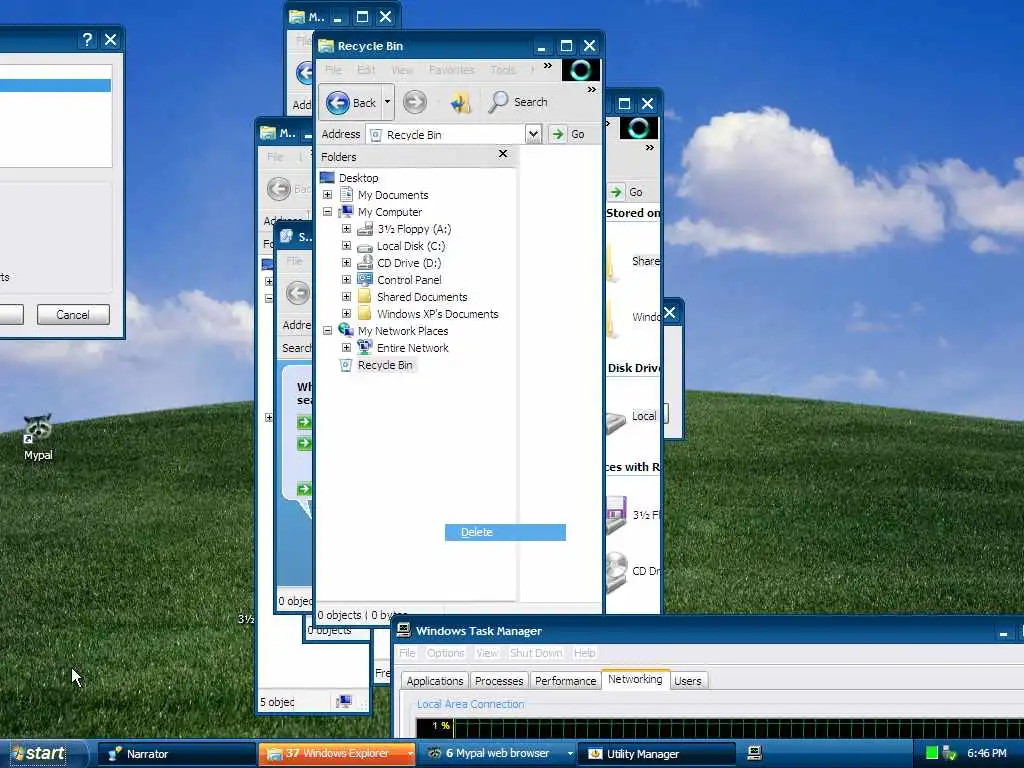Select Recycle Bin in folder tree
Screen dimensions: 1024x768
385,365
